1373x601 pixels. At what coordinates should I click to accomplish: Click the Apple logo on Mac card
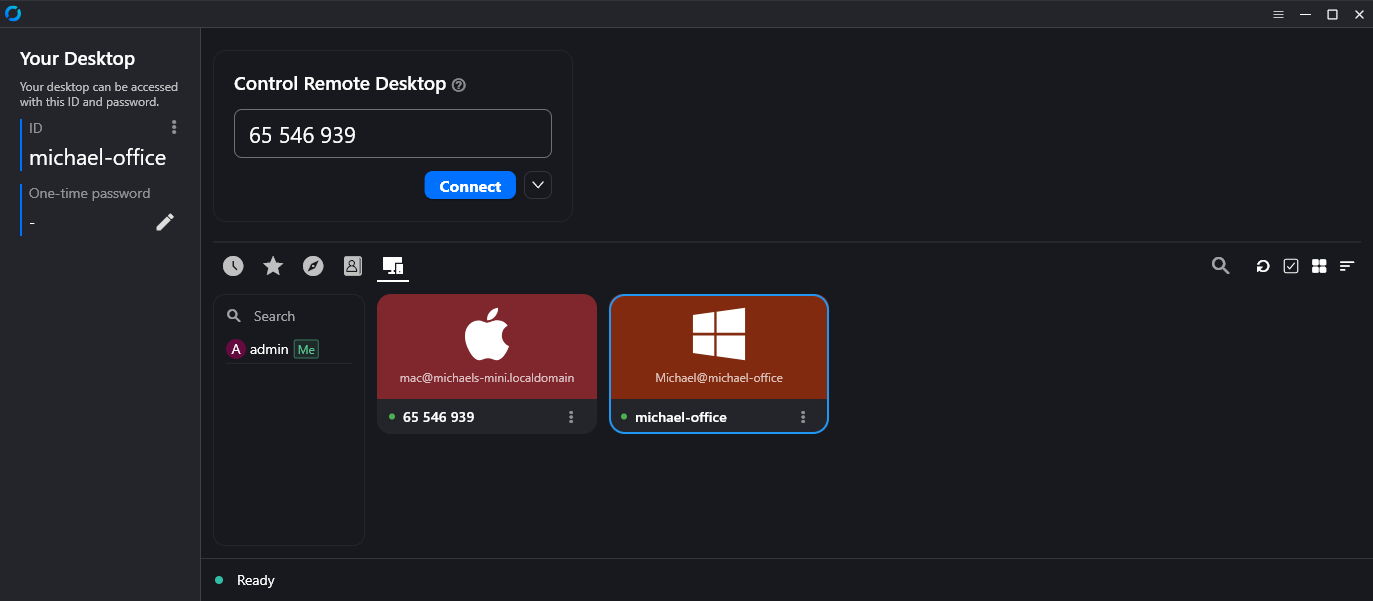coord(487,334)
